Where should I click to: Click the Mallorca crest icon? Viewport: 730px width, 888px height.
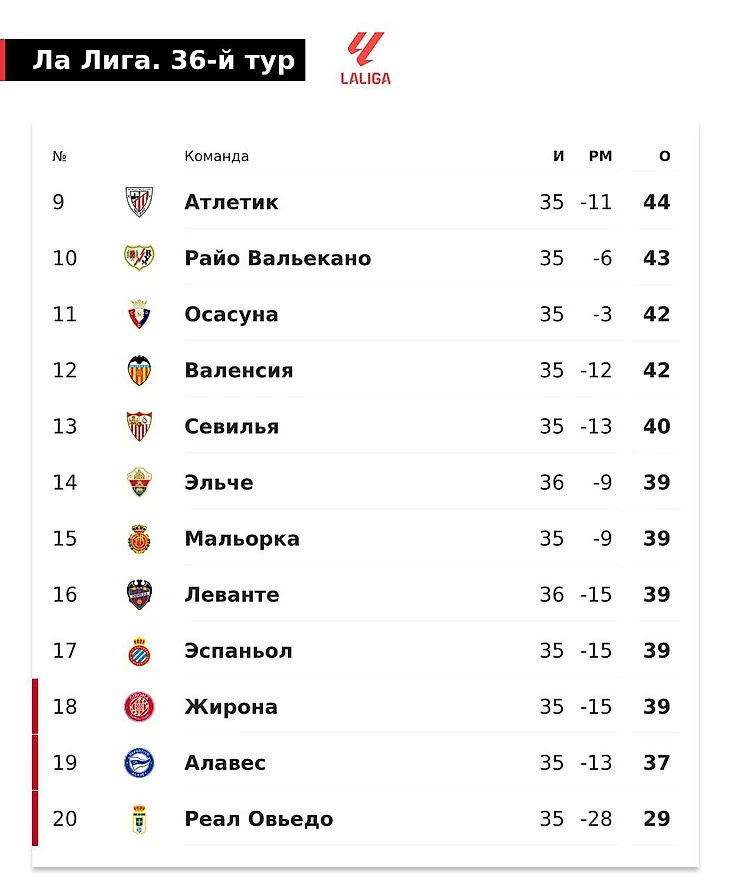click(139, 538)
